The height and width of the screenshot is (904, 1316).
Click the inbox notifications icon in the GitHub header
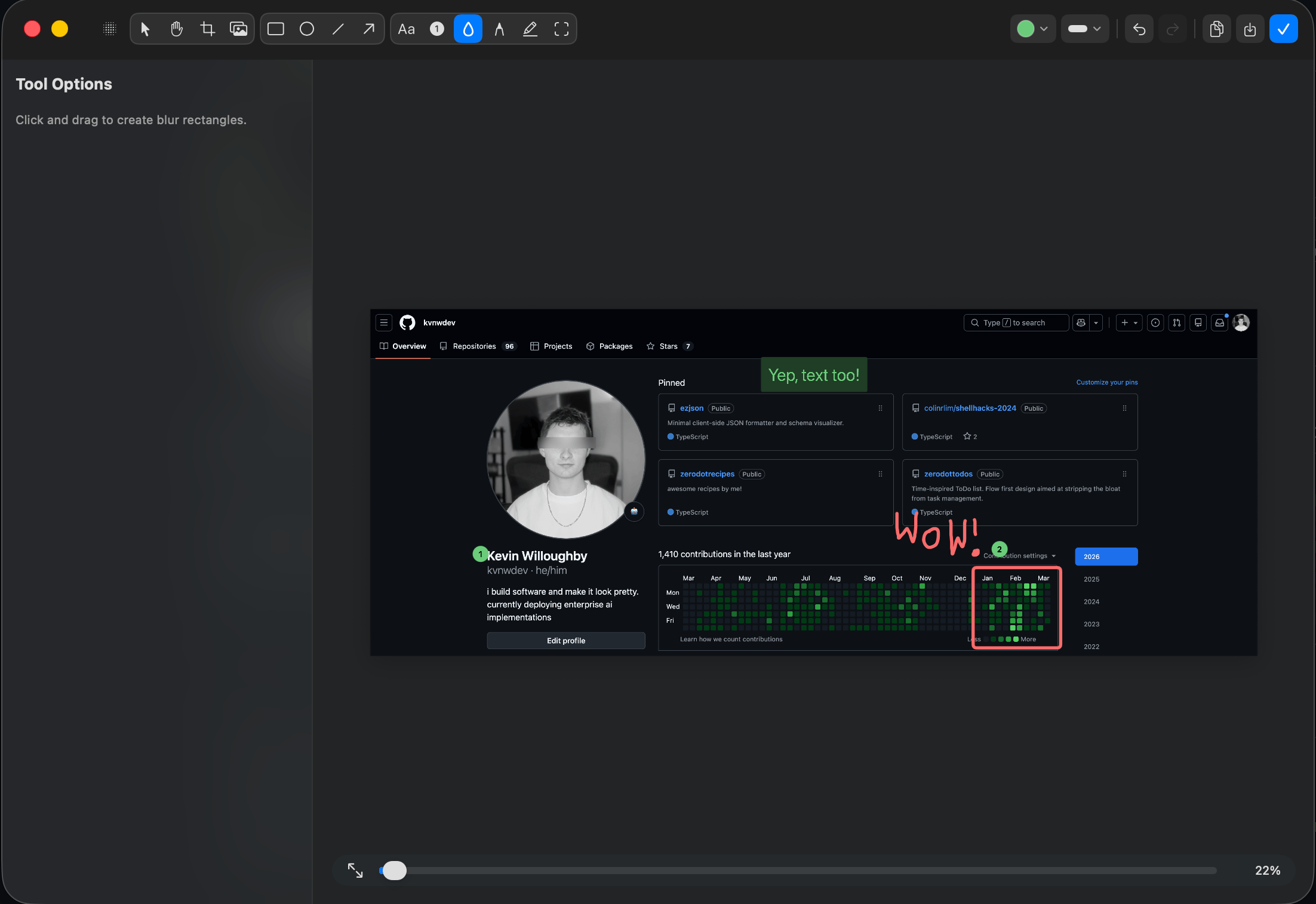(x=1220, y=322)
